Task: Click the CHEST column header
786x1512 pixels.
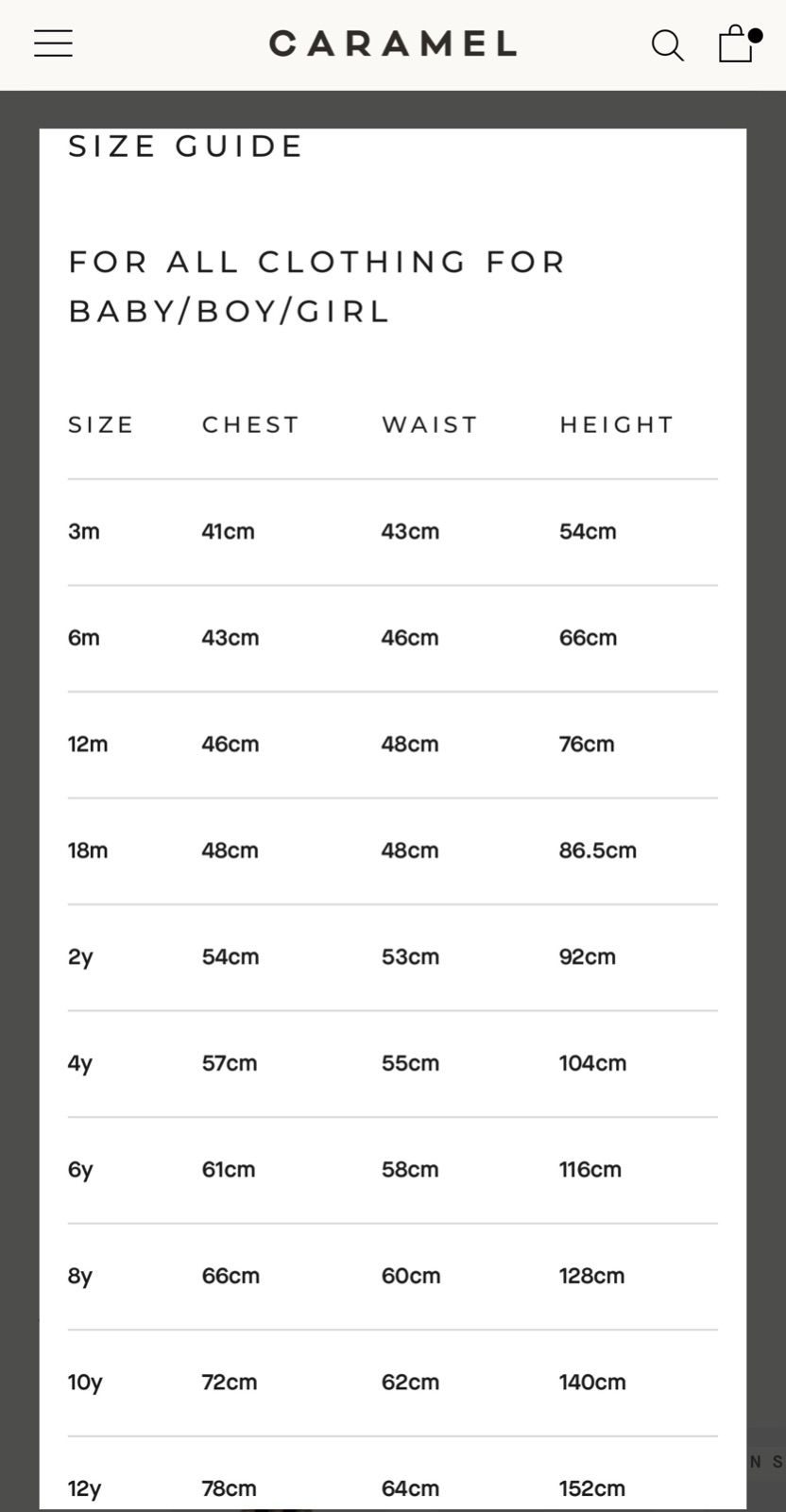Action: (250, 425)
